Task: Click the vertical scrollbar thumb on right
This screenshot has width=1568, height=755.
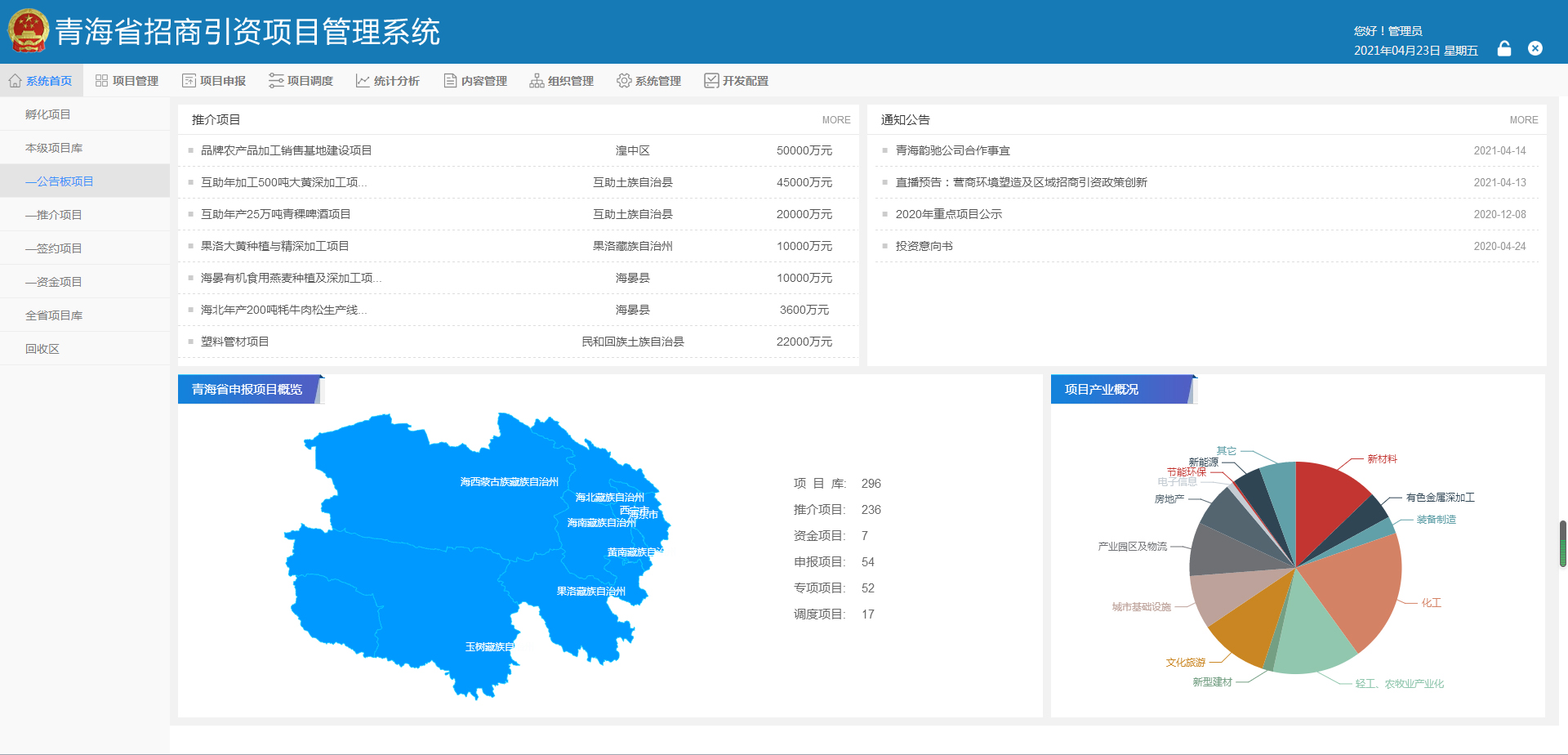Action: 1562,543
